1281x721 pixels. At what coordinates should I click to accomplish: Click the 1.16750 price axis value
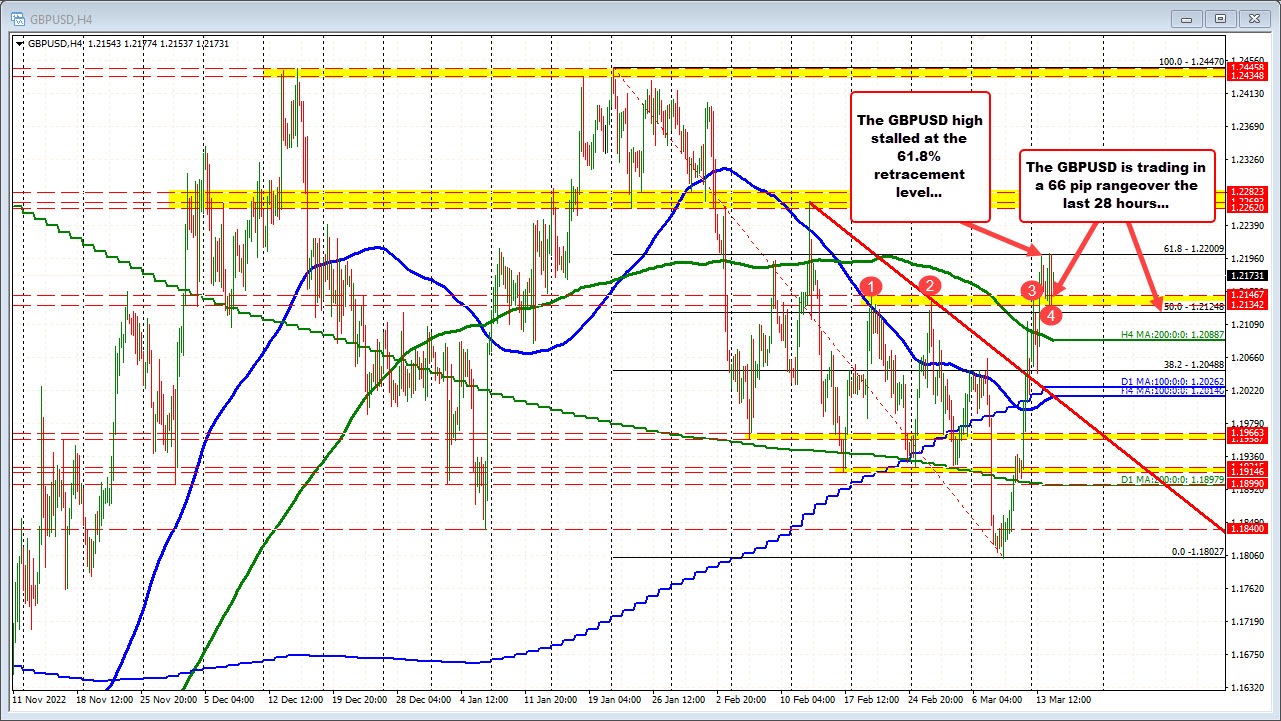pos(1246,654)
